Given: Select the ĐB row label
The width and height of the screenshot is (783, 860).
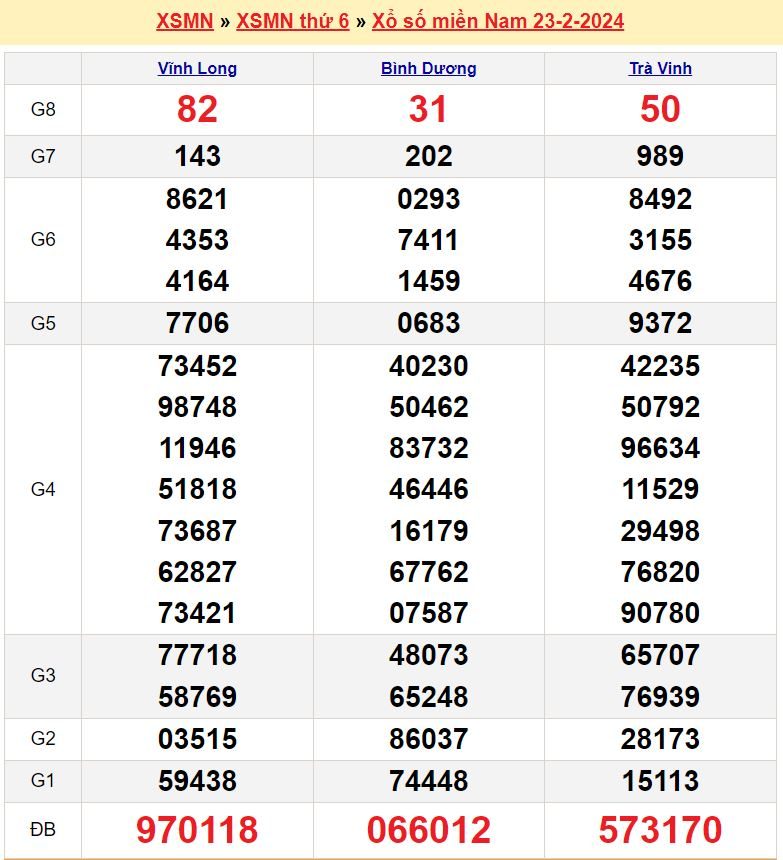Looking at the screenshot, I should 43,829.
